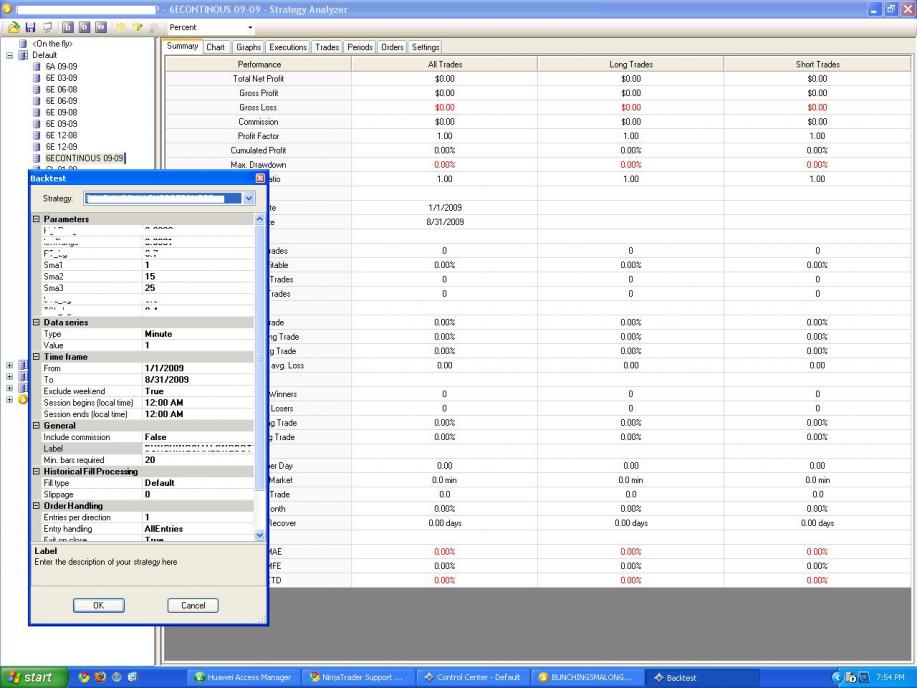Switch to the Periods tab

tap(360, 47)
